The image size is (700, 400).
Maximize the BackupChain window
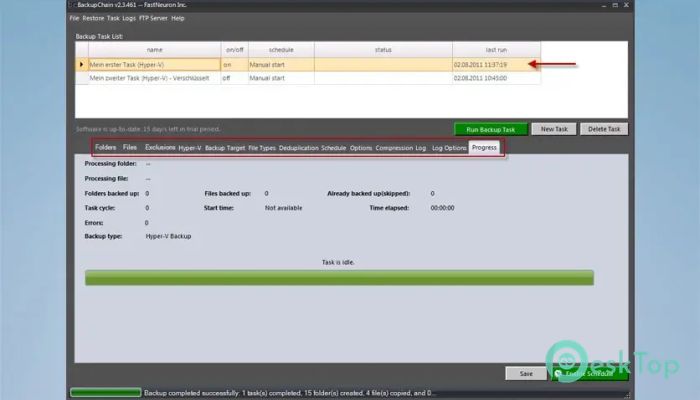(615, 5)
